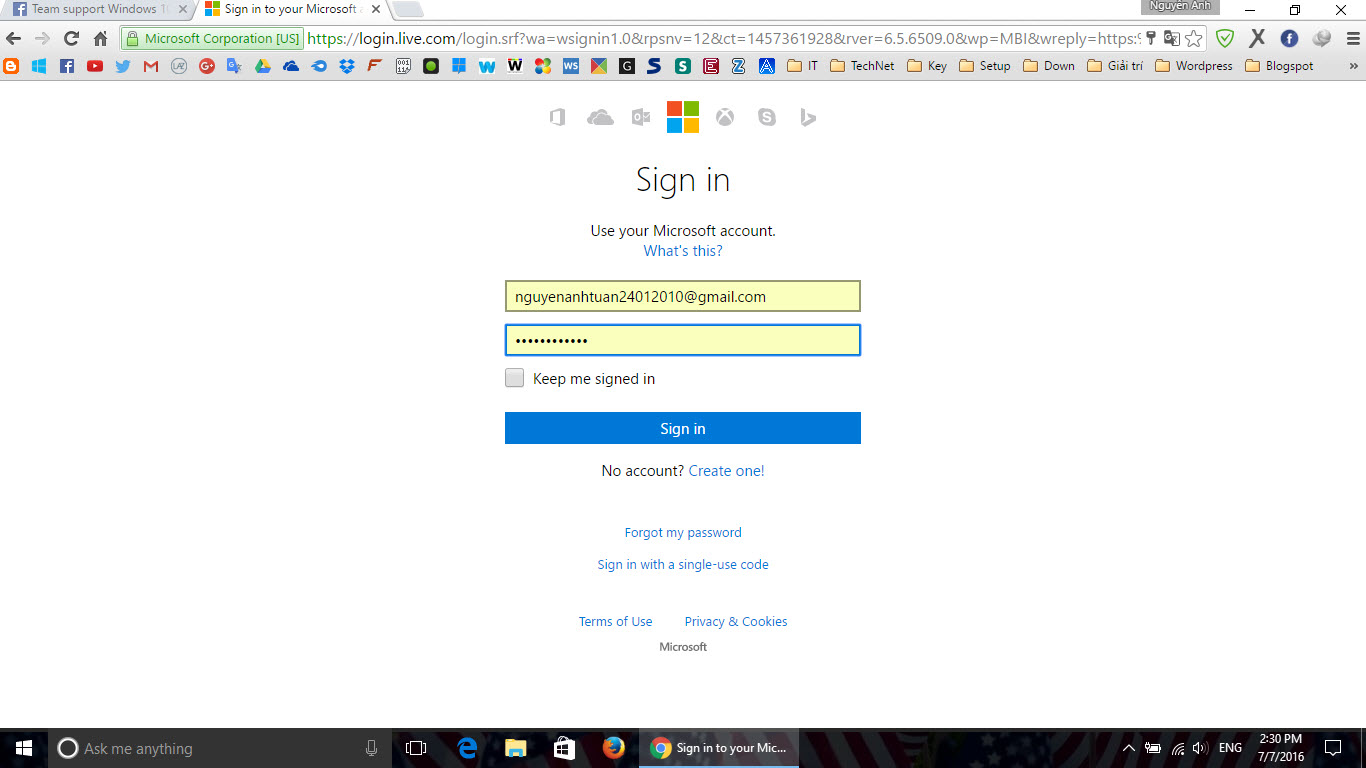The height and width of the screenshot is (768, 1366).
Task: Open the Key bookmarks folder
Action: click(x=928, y=66)
